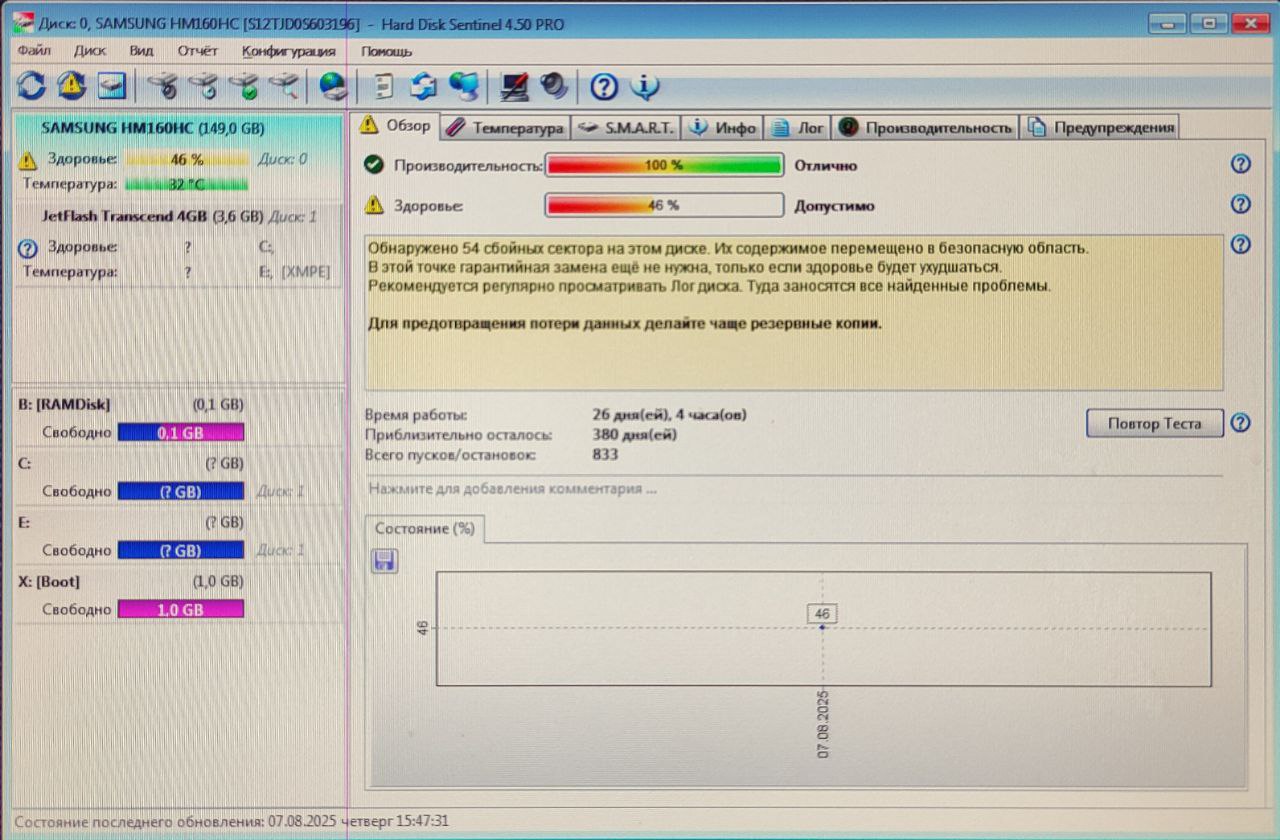Click the Здоровье 46 % bar in Обзор
The image size is (1280, 840).
pyautogui.click(x=664, y=205)
